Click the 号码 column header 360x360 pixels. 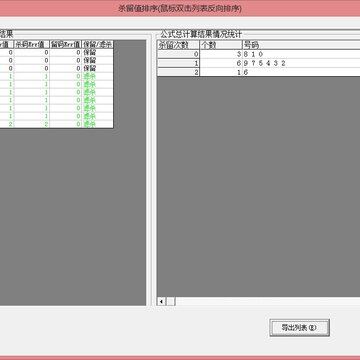[301, 45]
